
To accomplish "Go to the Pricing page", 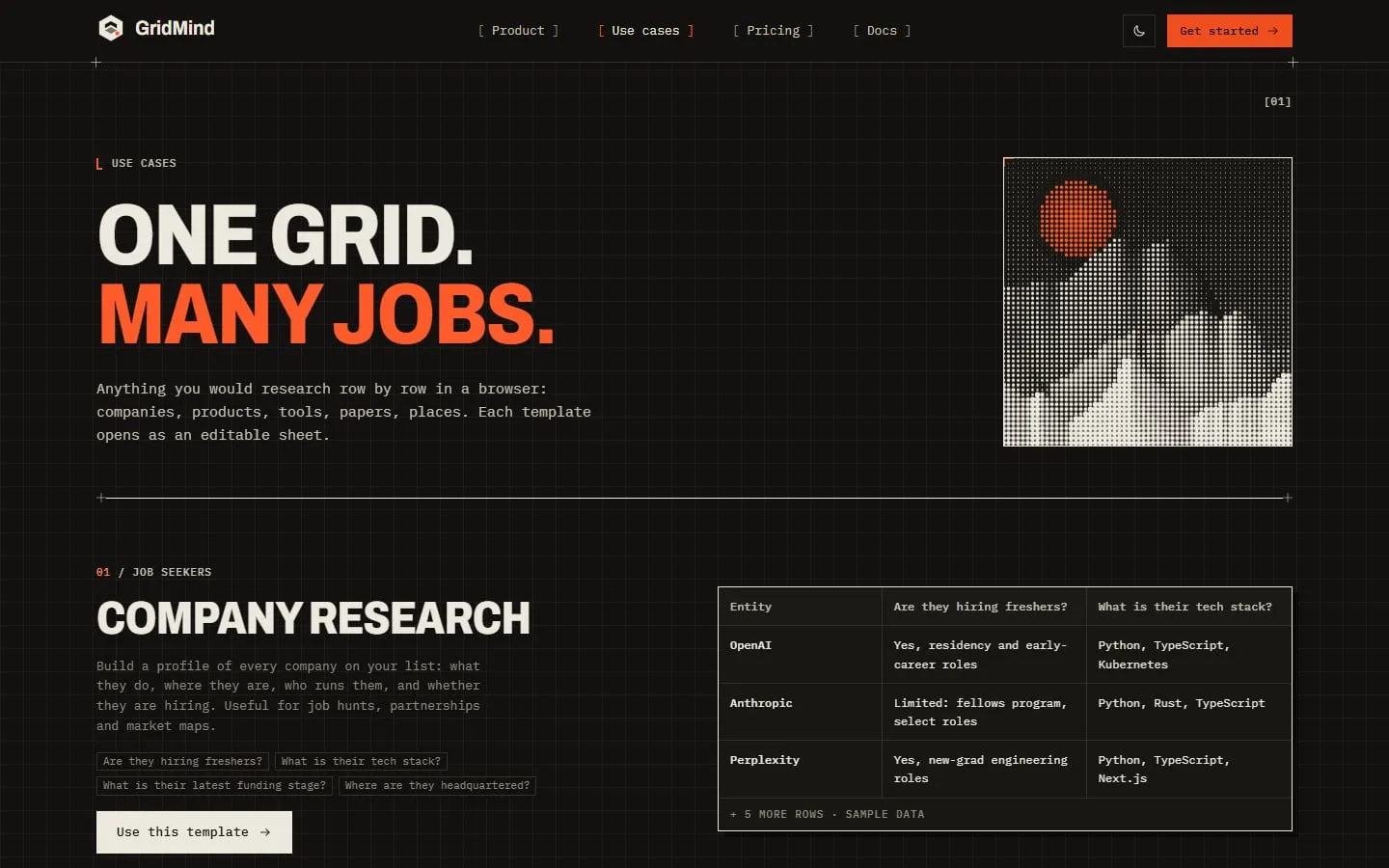I will (773, 31).
